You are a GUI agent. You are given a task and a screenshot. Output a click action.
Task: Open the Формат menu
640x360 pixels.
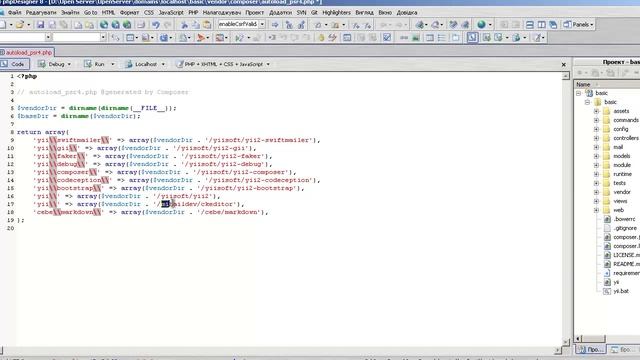coord(129,13)
